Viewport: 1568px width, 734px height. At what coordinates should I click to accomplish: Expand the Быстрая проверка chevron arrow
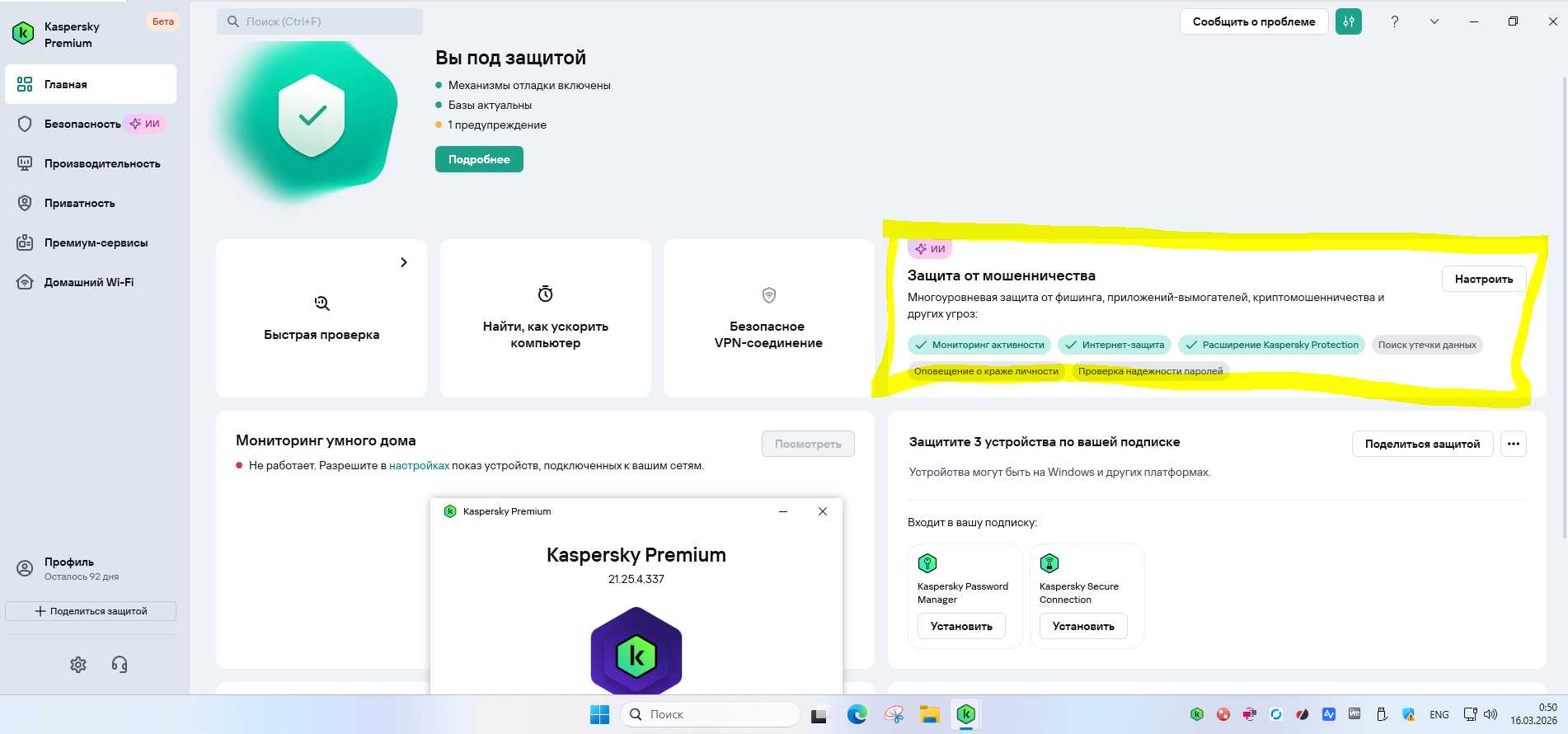pyautogui.click(x=404, y=262)
